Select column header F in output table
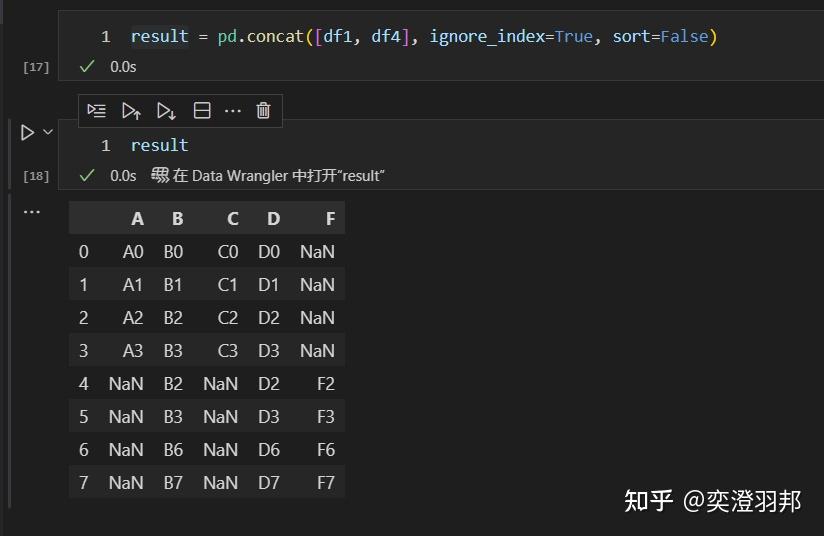 click(330, 219)
